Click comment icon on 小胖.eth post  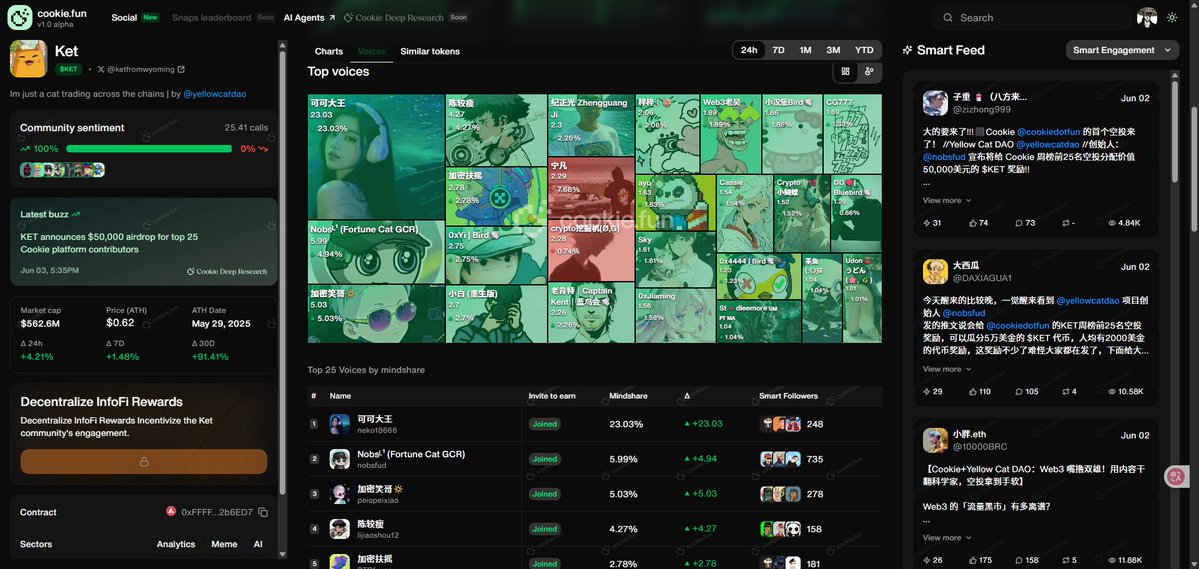(x=1019, y=560)
